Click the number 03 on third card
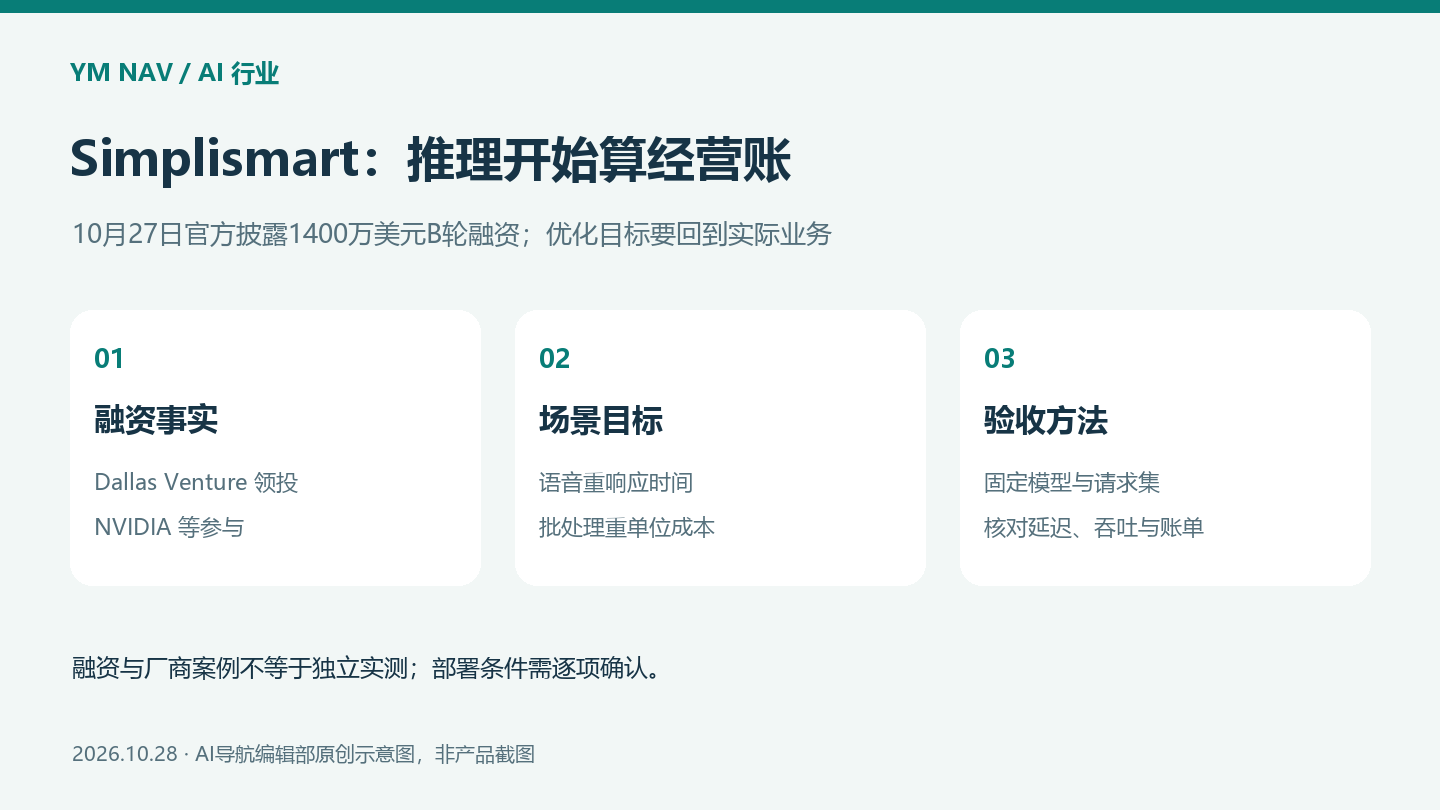The image size is (1440, 810). pyautogui.click(x=999, y=358)
